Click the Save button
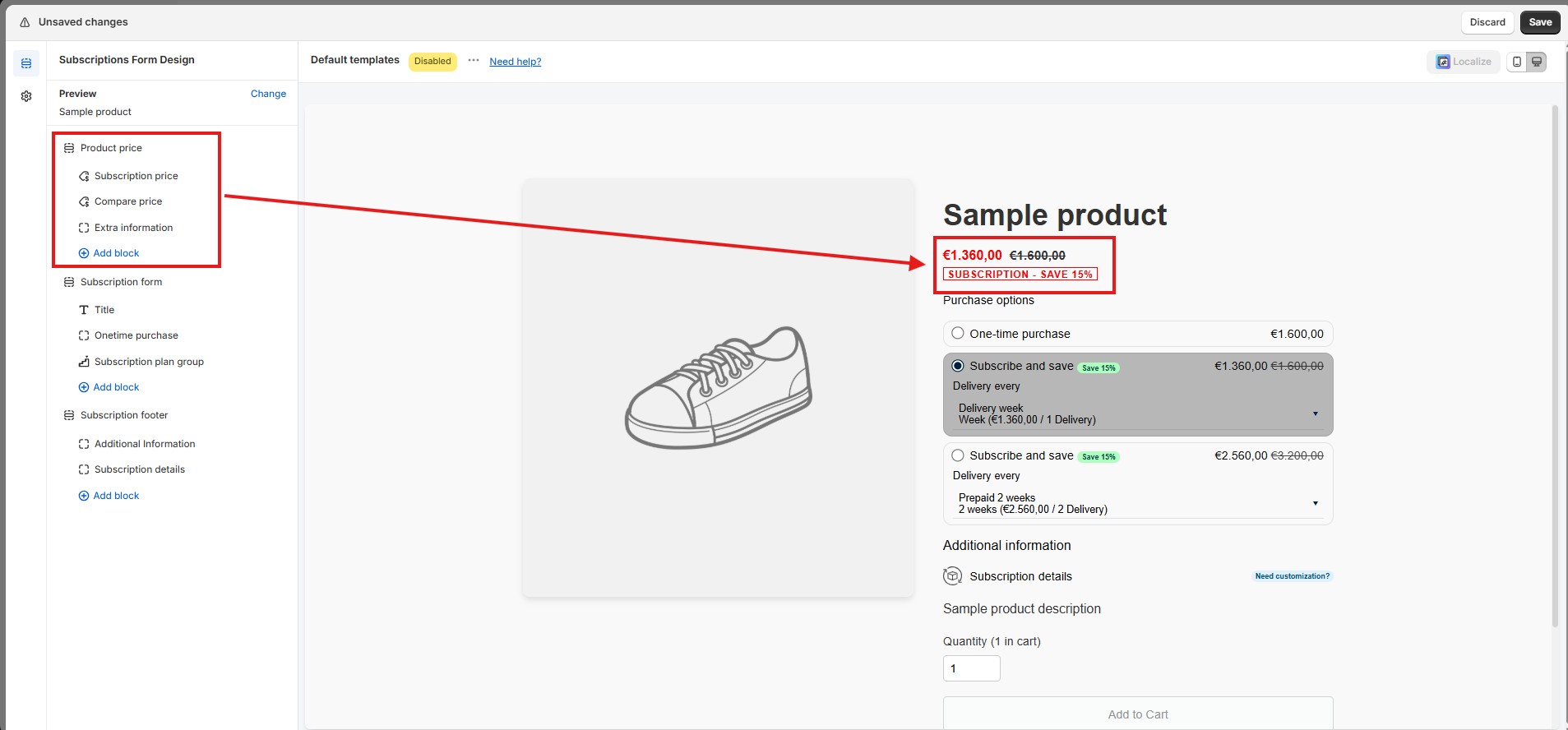1568x730 pixels. [1540, 22]
